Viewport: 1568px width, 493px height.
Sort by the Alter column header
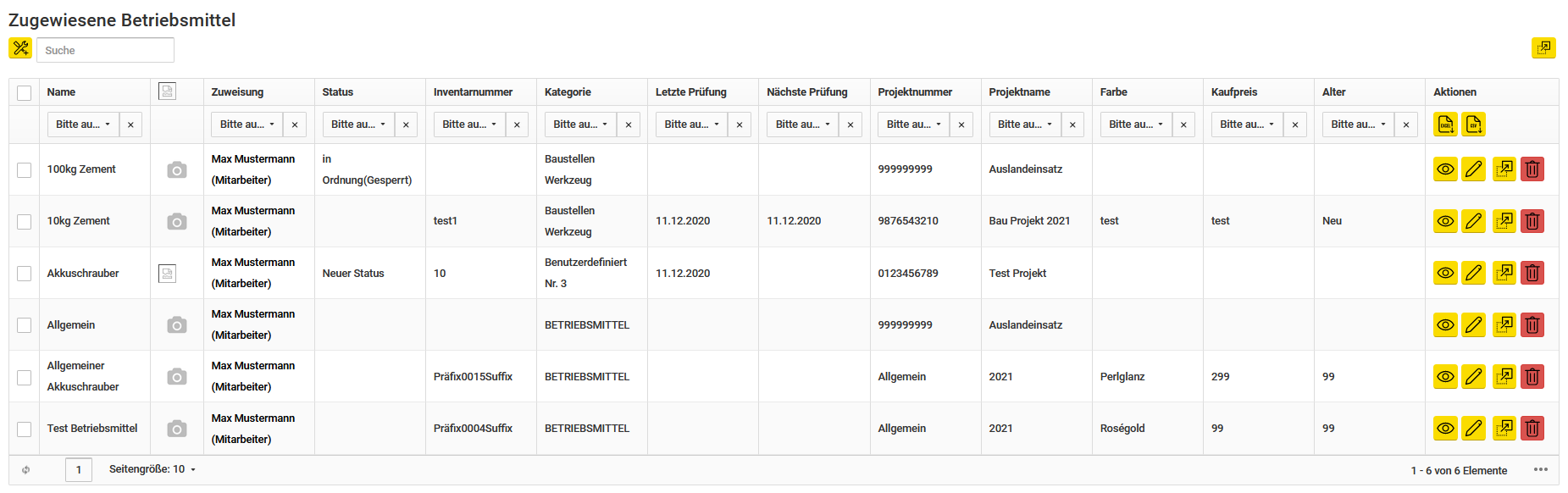[1333, 92]
